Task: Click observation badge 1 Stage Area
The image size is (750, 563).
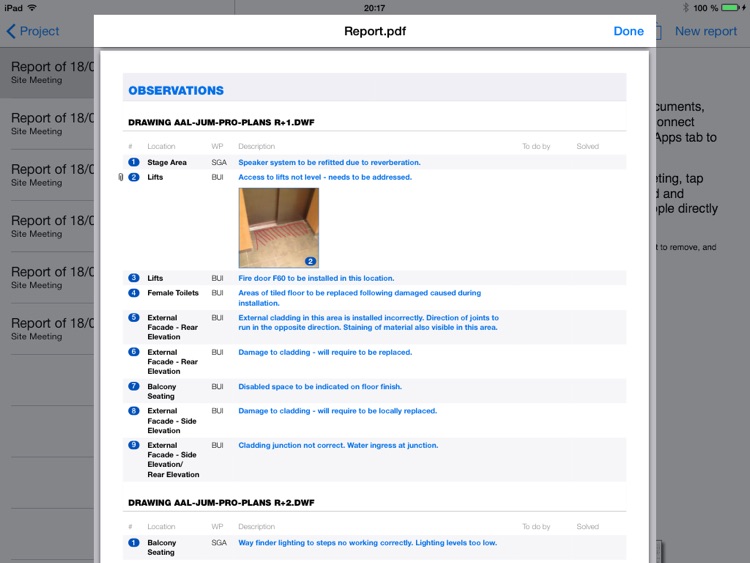Action: point(134,162)
